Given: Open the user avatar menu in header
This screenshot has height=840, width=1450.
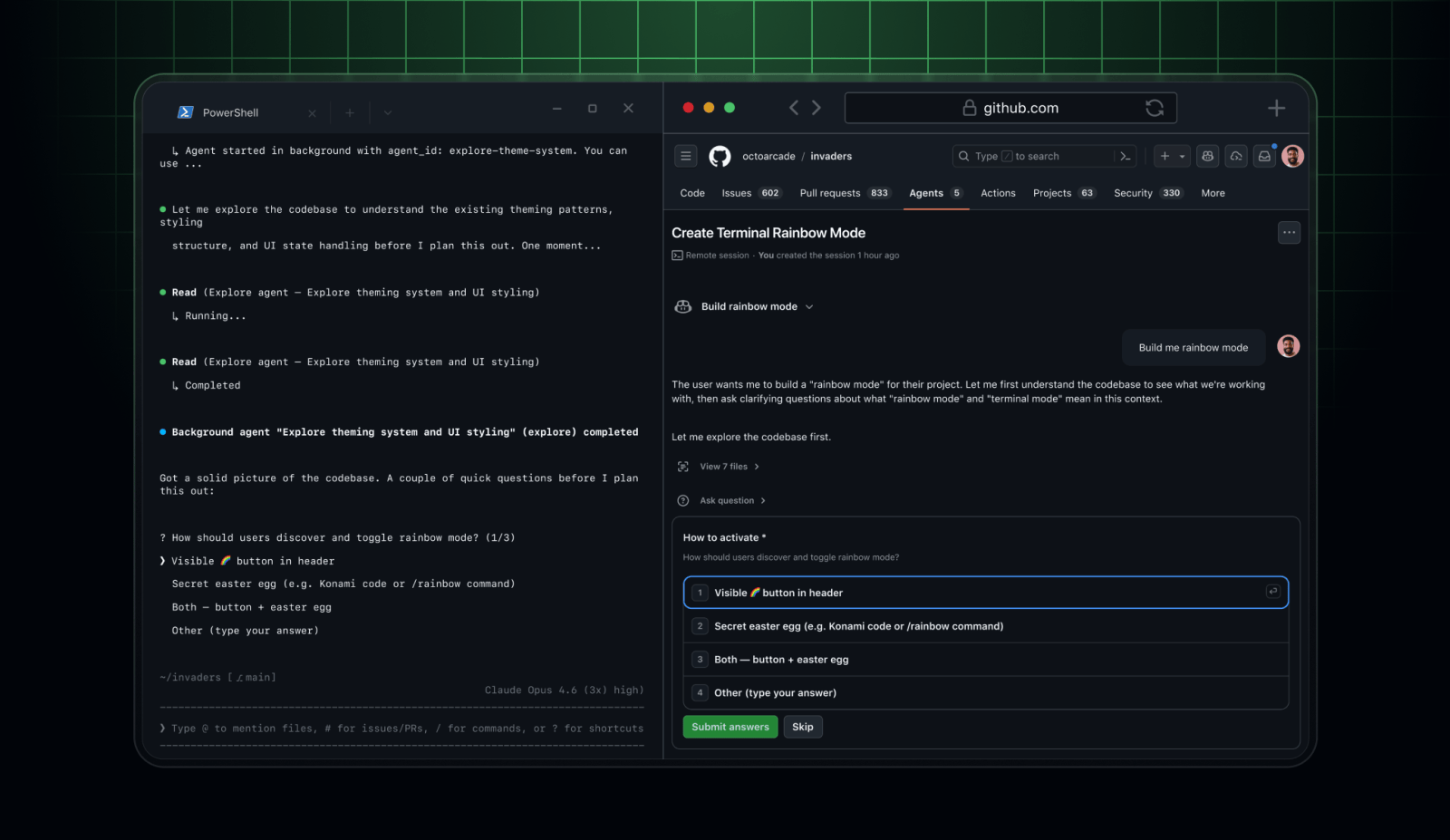Looking at the screenshot, I should (x=1293, y=156).
